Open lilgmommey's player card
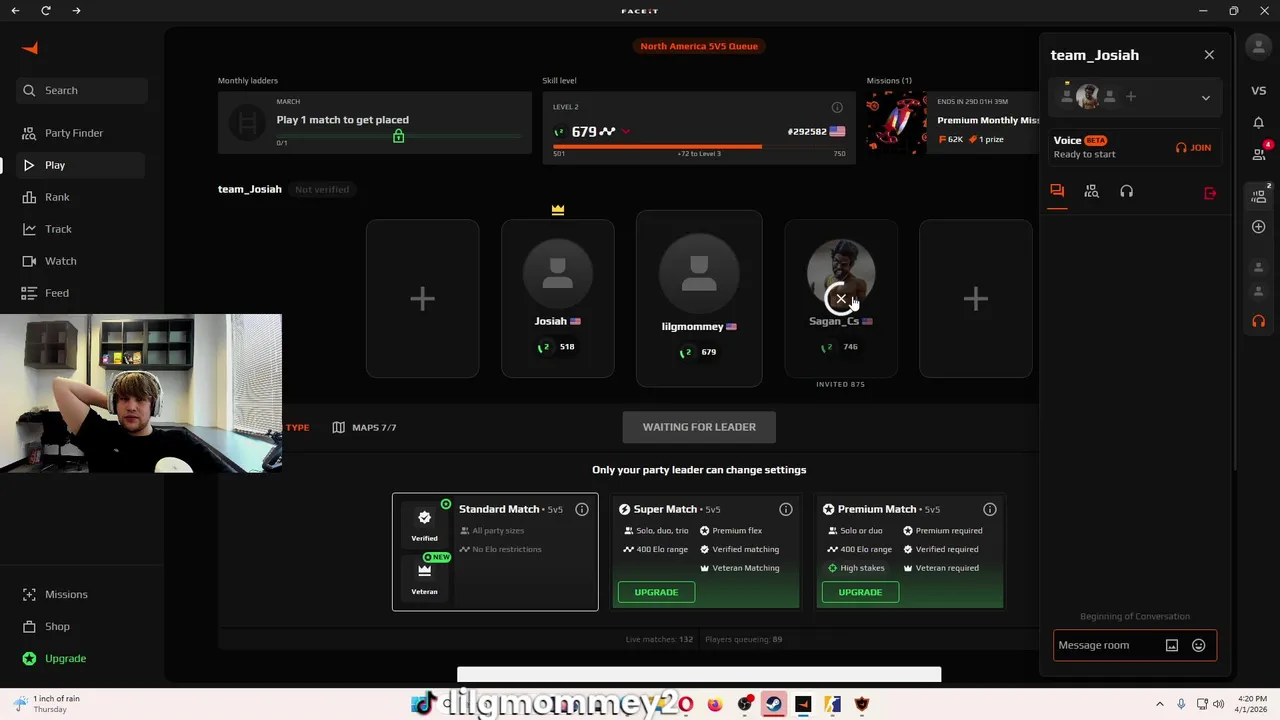This screenshot has width=1280, height=720. point(699,299)
